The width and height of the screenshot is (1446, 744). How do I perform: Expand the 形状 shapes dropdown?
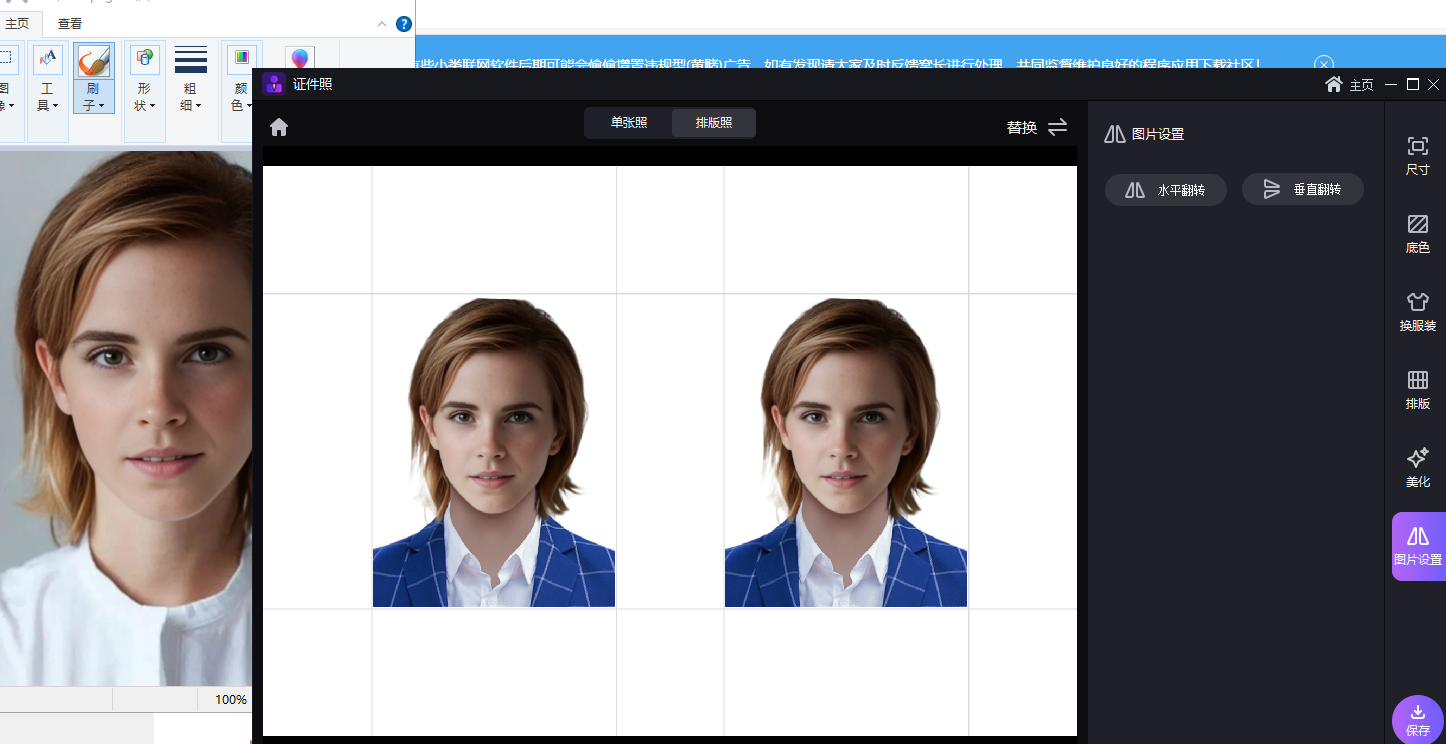coord(144,97)
